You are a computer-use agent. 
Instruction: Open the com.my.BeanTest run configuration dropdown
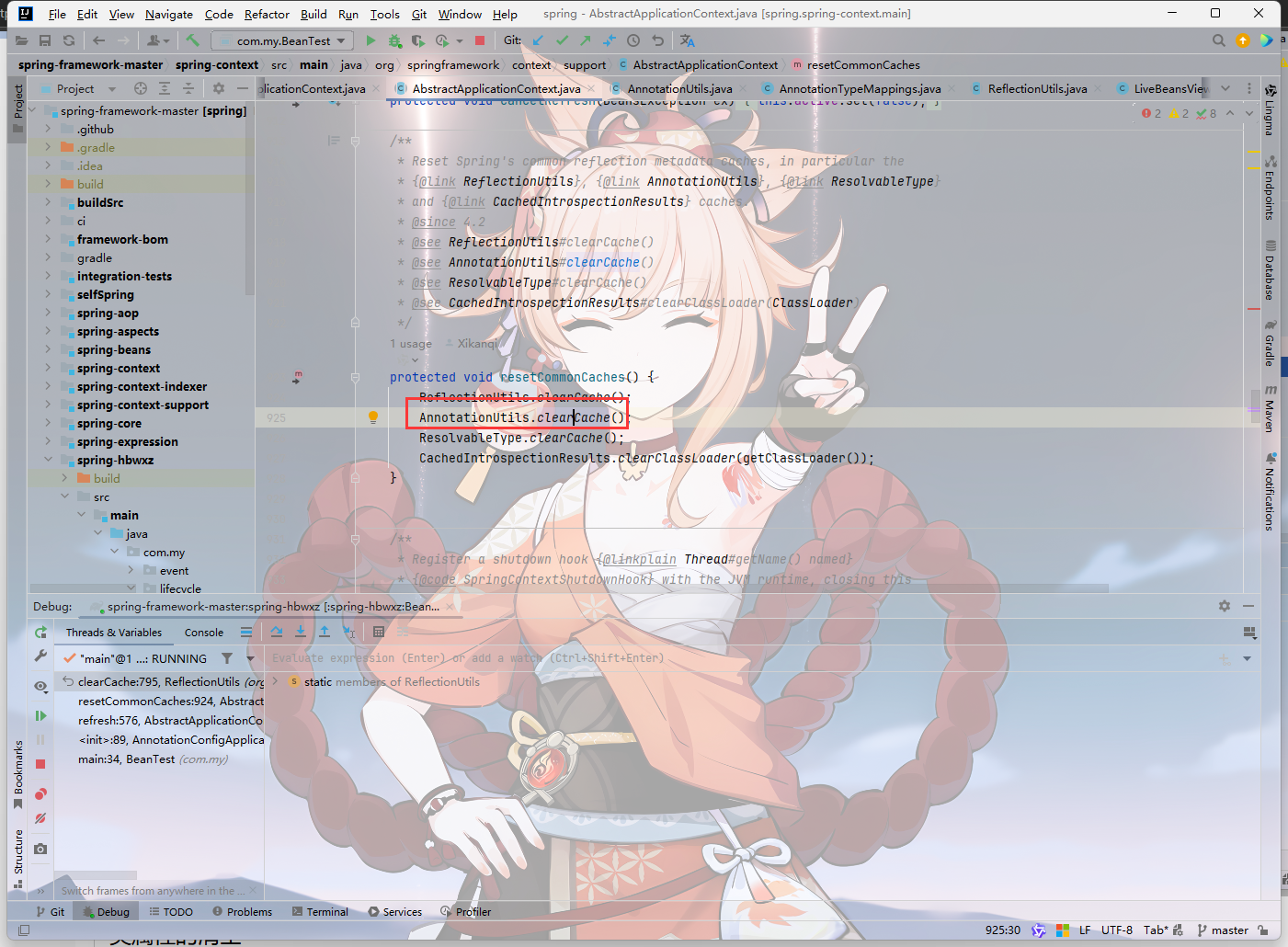point(282,40)
